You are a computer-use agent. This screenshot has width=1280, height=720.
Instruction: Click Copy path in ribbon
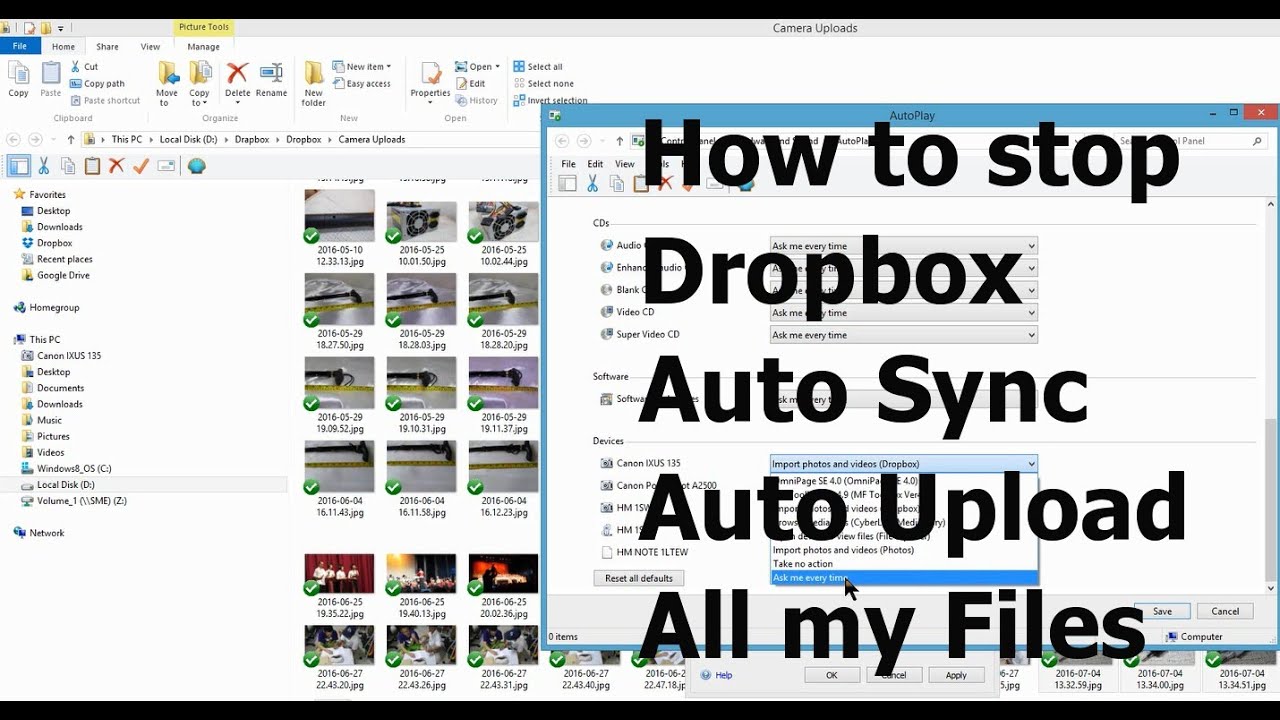[98, 84]
